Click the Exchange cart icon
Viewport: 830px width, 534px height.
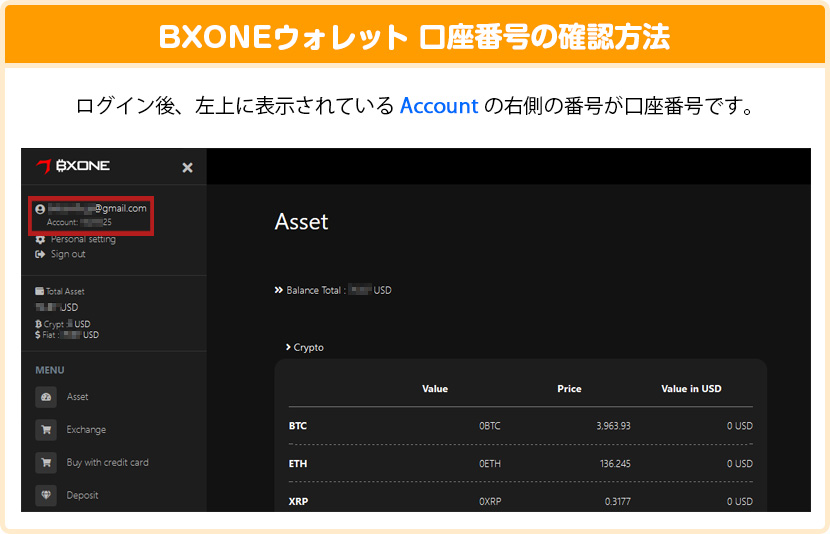tap(46, 430)
